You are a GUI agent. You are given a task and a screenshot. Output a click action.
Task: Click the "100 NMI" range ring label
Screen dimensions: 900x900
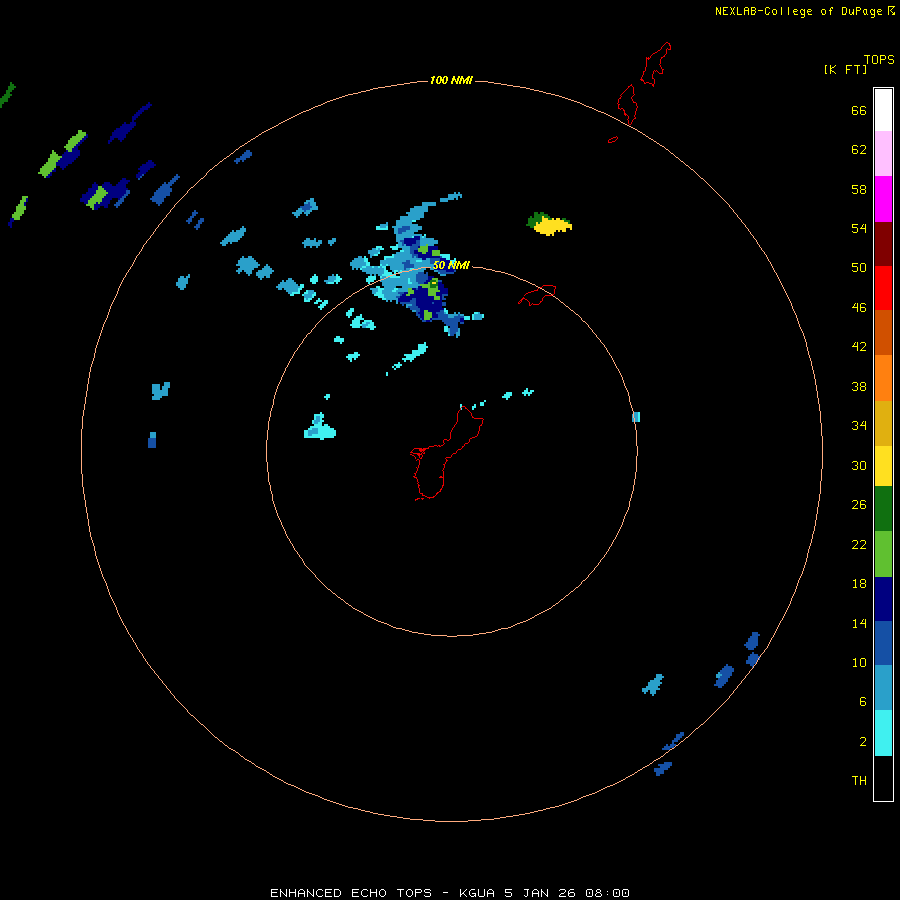pyautogui.click(x=451, y=80)
